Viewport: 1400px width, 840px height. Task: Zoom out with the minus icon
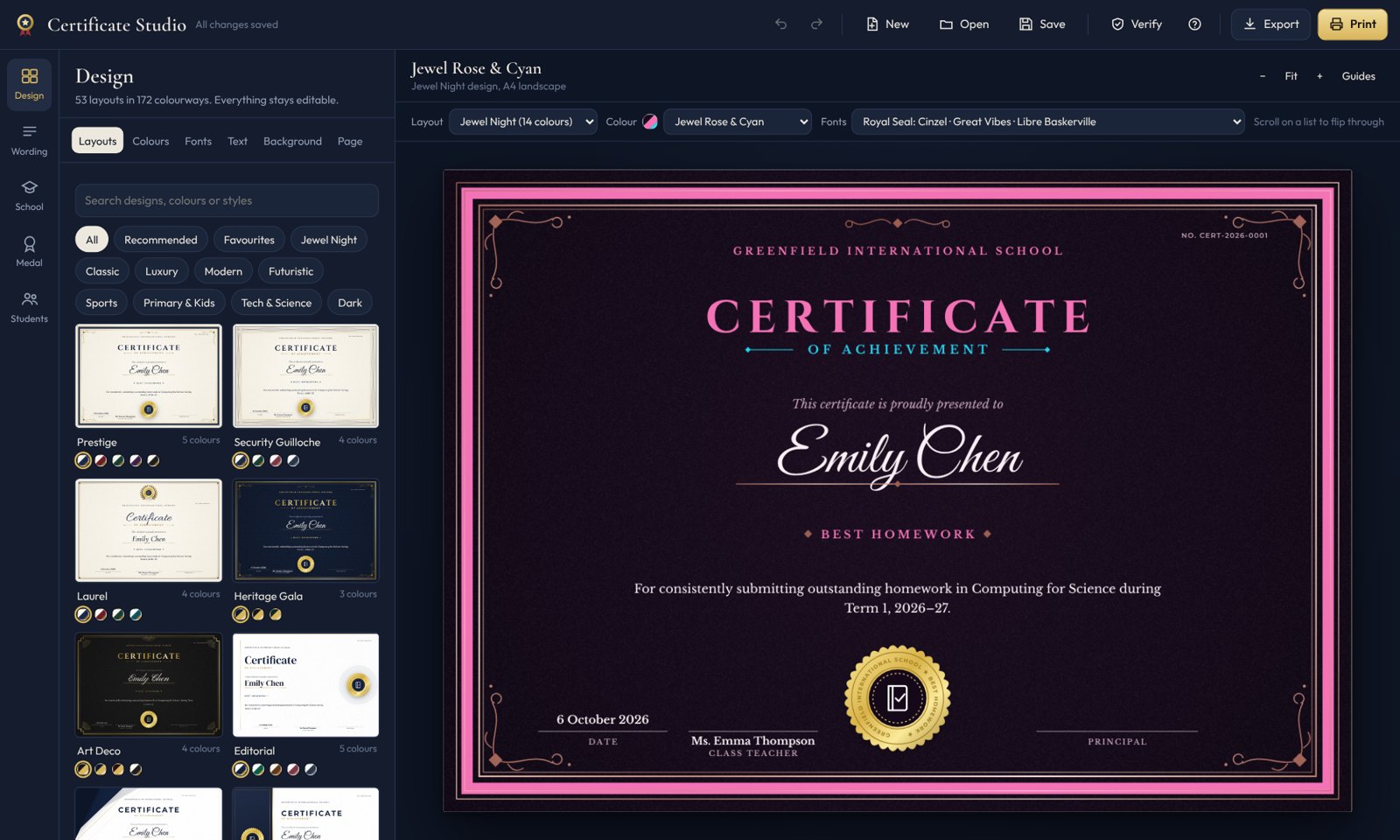(1262, 76)
